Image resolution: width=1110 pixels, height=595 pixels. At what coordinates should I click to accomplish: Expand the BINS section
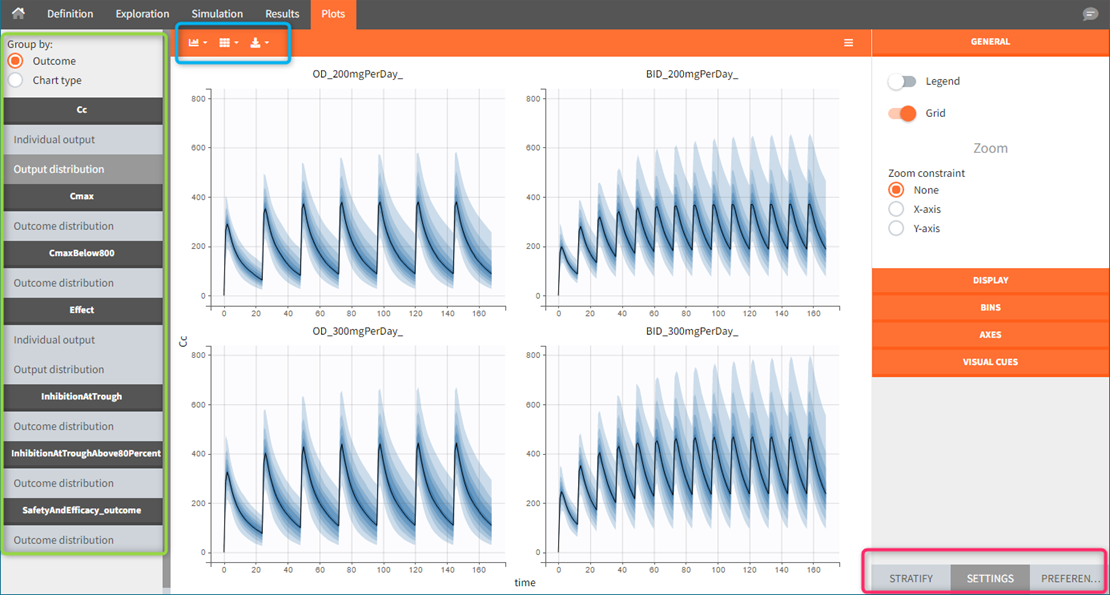click(990, 307)
